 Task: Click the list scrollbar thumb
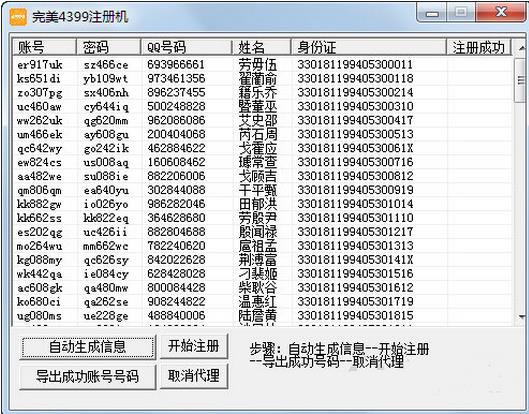521,80
